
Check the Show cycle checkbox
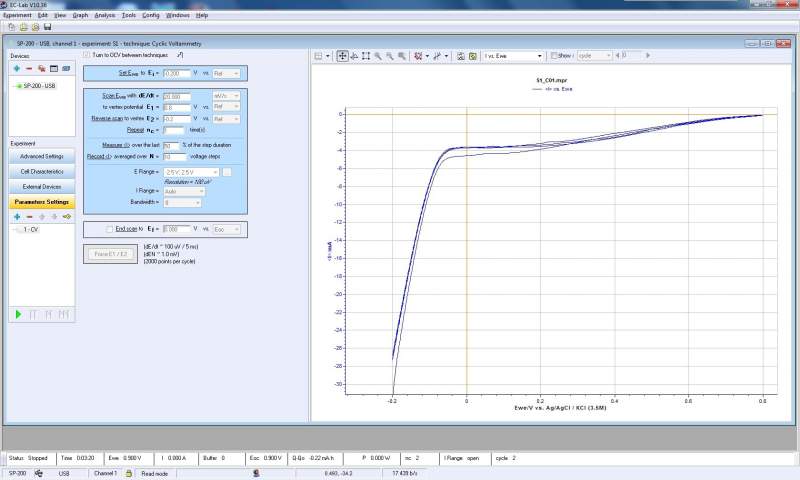[553, 56]
